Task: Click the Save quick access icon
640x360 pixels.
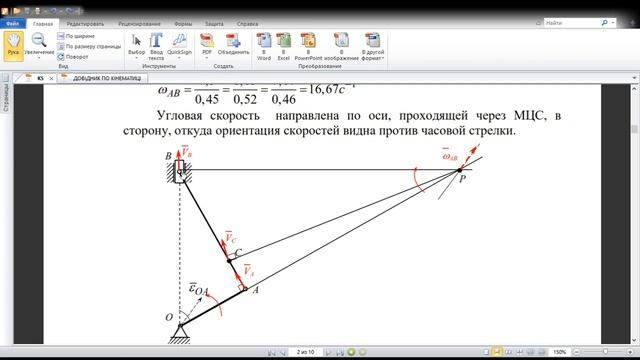Action: click(x=27, y=11)
